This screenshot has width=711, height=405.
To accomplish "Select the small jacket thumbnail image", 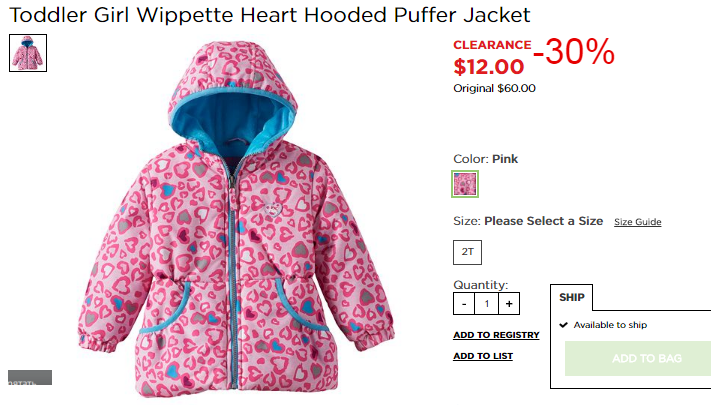I will click(x=28, y=53).
